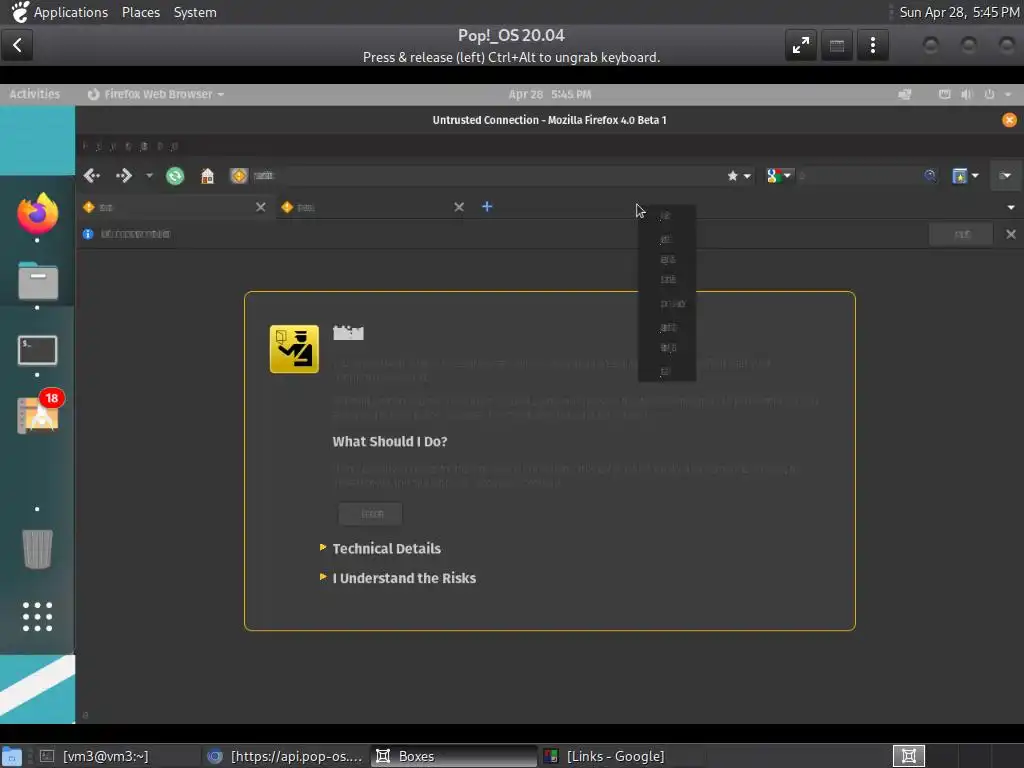This screenshot has width=1024, height=768.
Task: Click the blue info icon in notification bar
Action: (88, 234)
